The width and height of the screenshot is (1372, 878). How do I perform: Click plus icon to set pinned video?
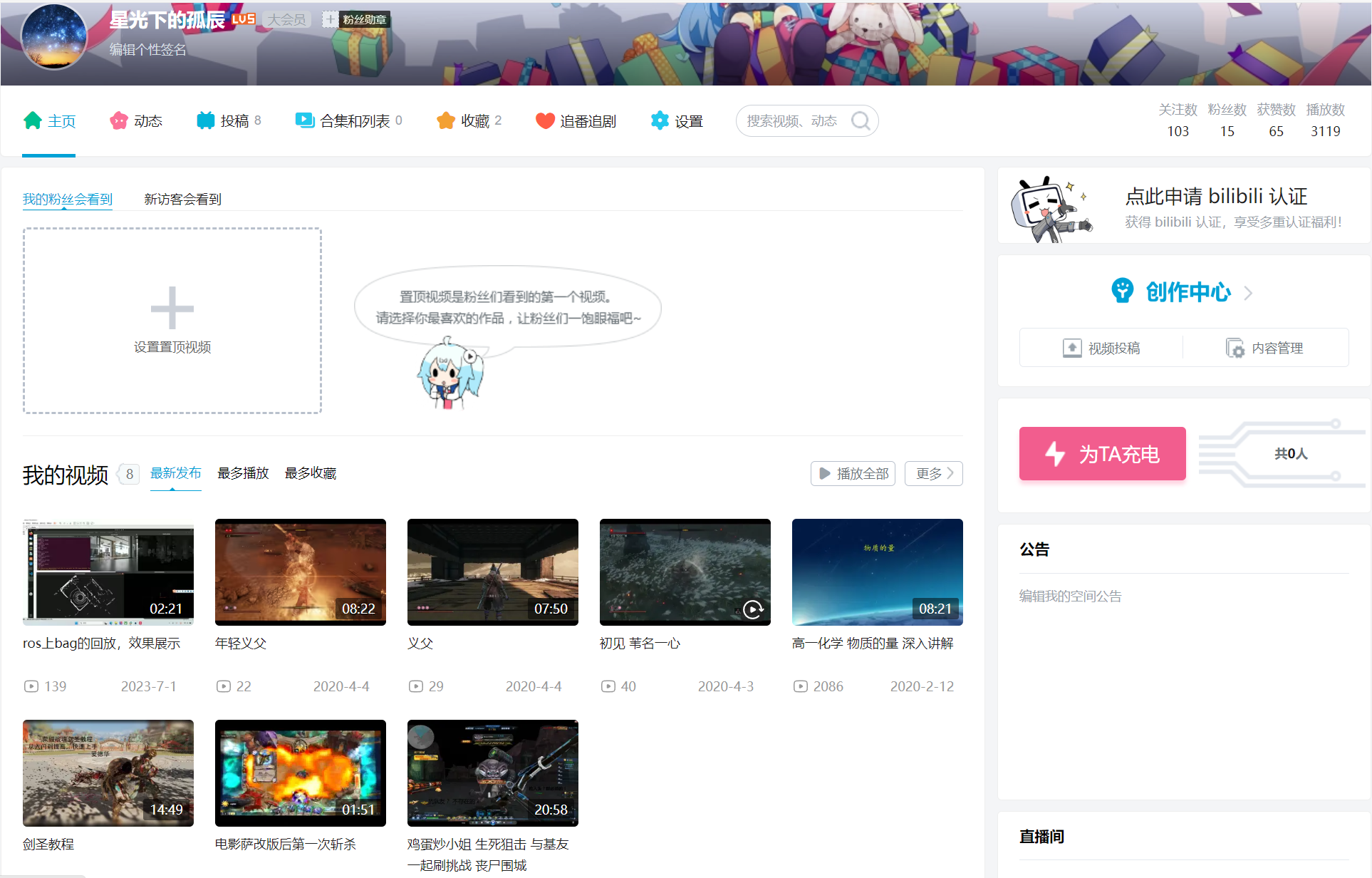172,308
